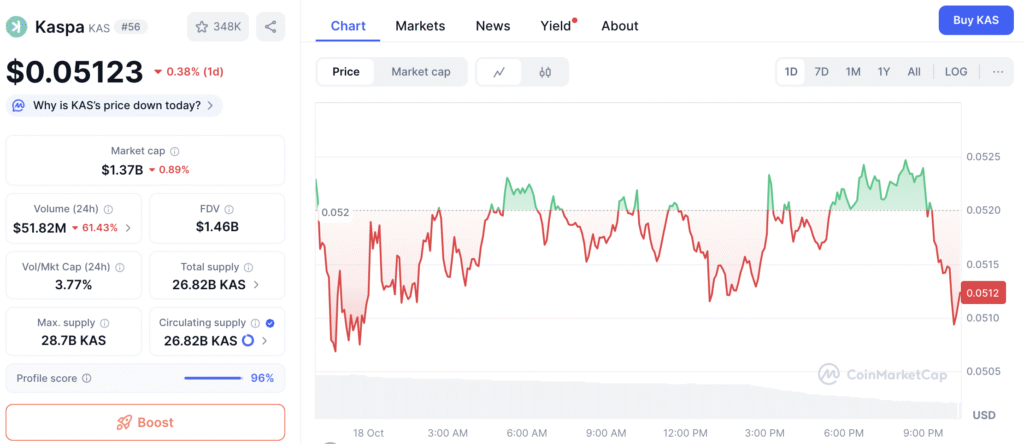
Task: Click the Kaspa logo icon
Action: point(17,27)
